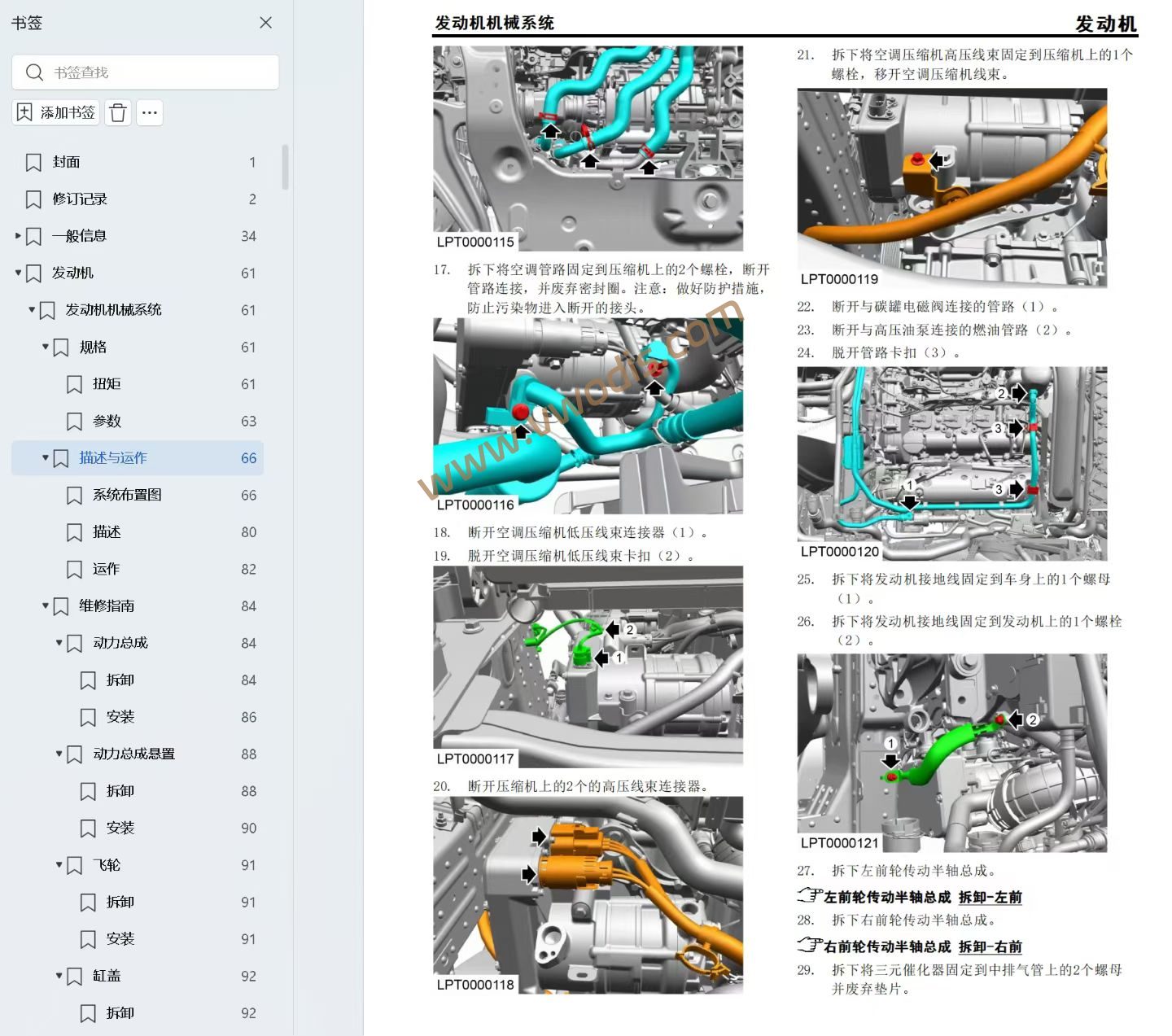Image resolution: width=1172 pixels, height=1036 pixels.
Task: Click bookmark icon beside 描述与运作
Action: coord(61,458)
